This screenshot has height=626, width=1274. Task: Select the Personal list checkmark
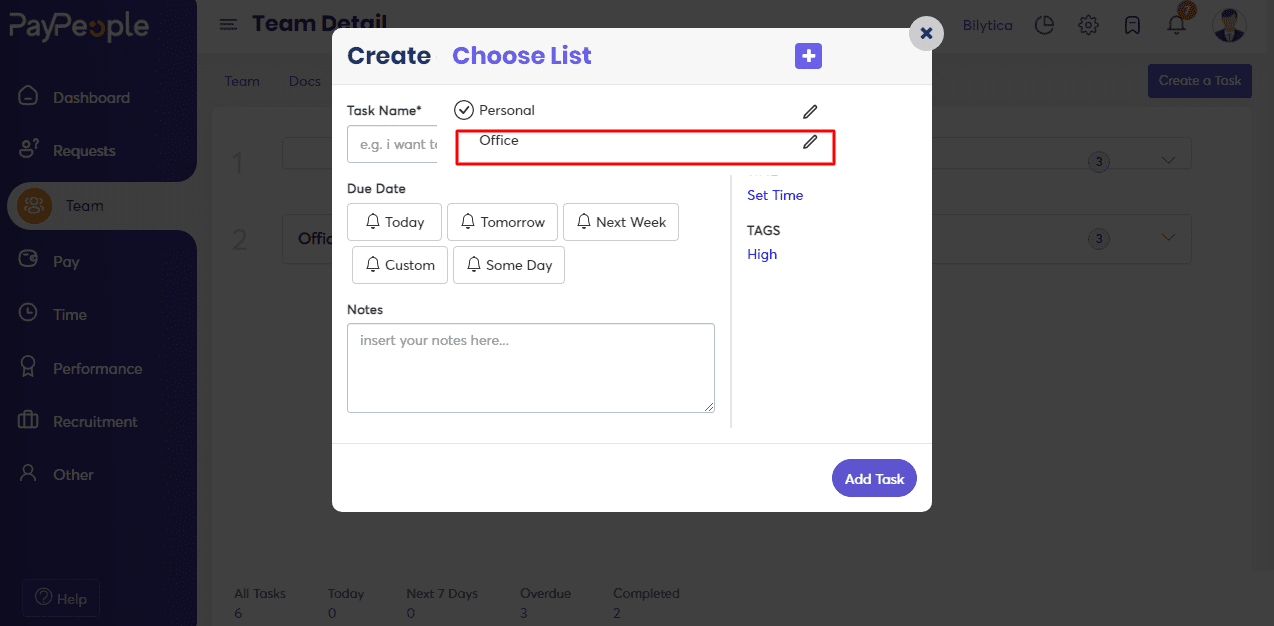(x=463, y=110)
